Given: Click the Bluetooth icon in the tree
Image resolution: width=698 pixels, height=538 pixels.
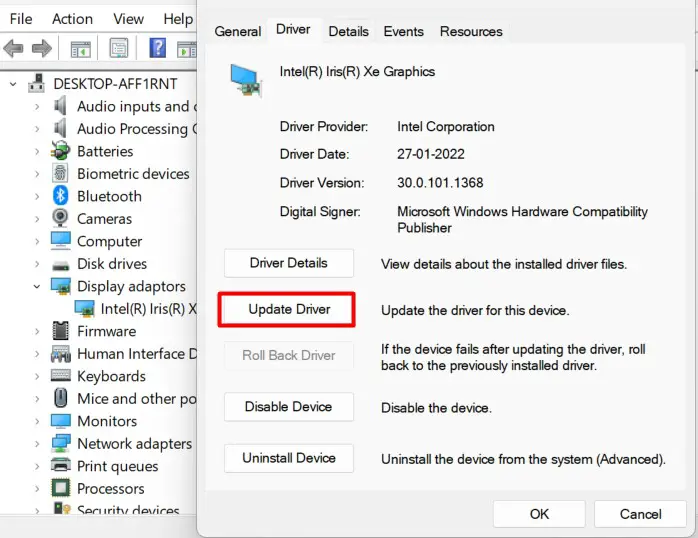Looking at the screenshot, I should click(60, 196).
